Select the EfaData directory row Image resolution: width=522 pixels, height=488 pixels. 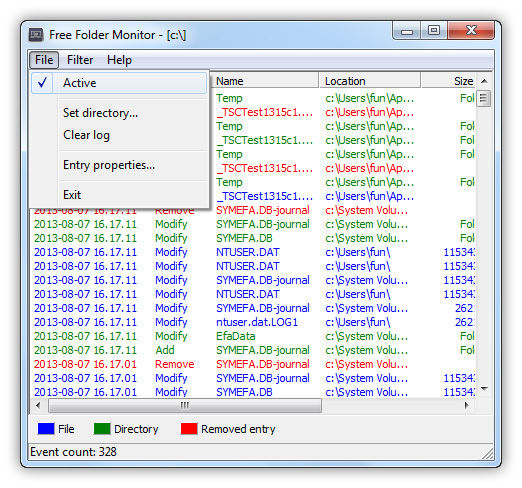pyautogui.click(x=253, y=336)
